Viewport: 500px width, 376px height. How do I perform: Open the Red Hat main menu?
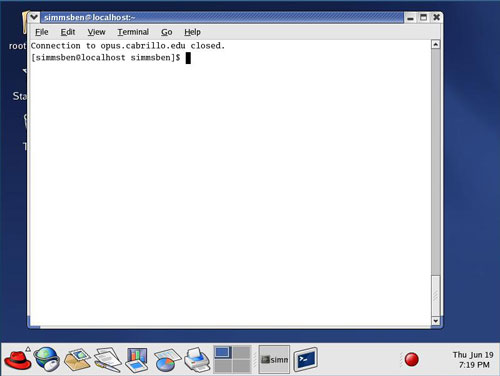tap(18, 359)
